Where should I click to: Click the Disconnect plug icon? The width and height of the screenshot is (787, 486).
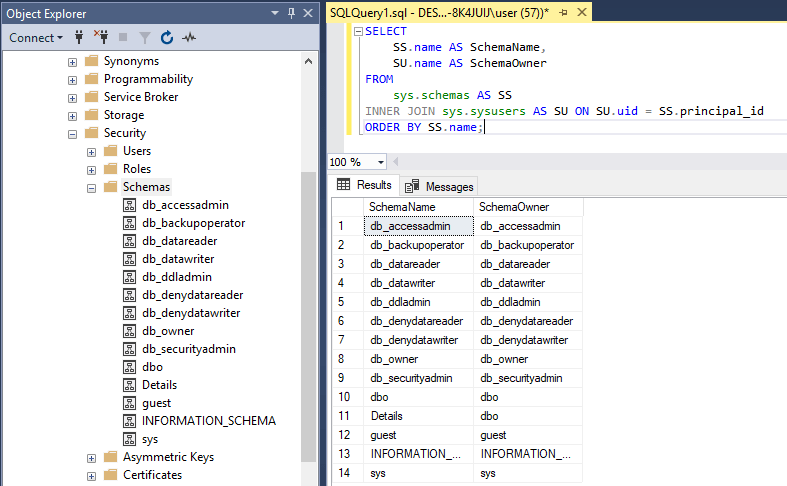click(x=101, y=38)
